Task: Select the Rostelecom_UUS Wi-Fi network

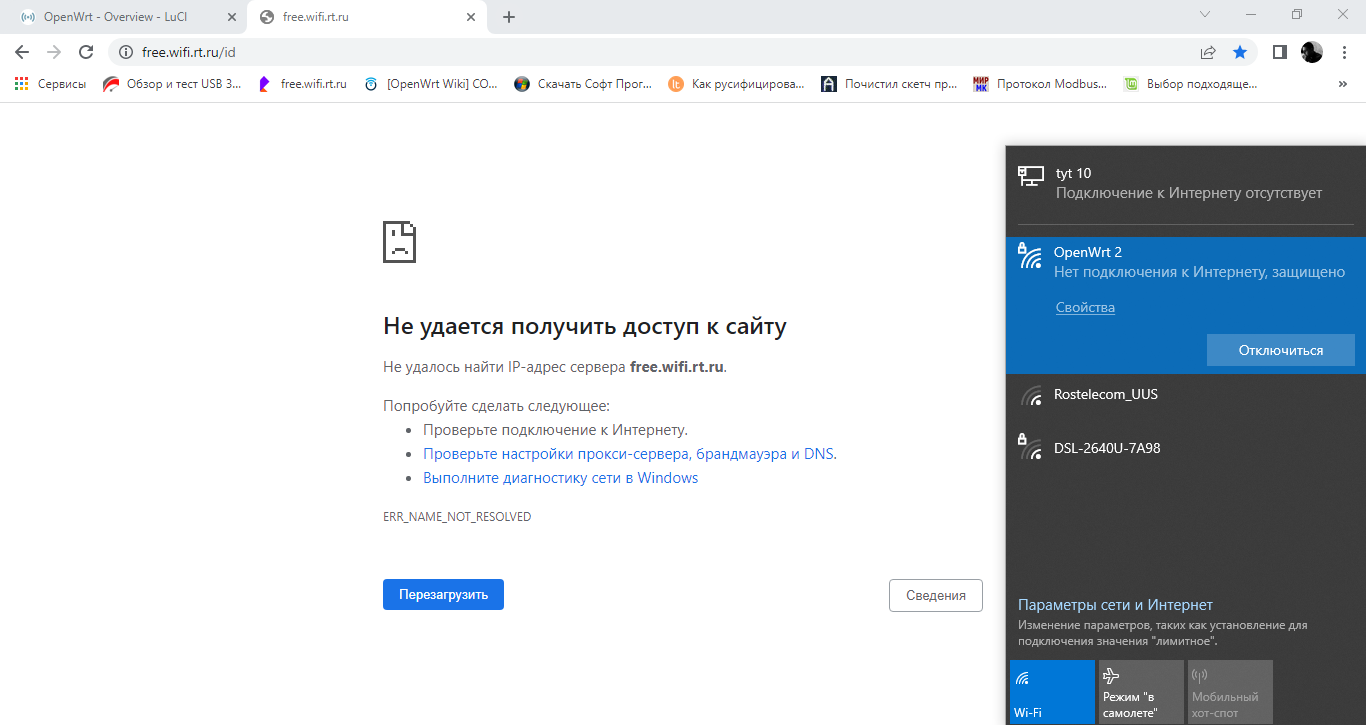Action: [1105, 395]
